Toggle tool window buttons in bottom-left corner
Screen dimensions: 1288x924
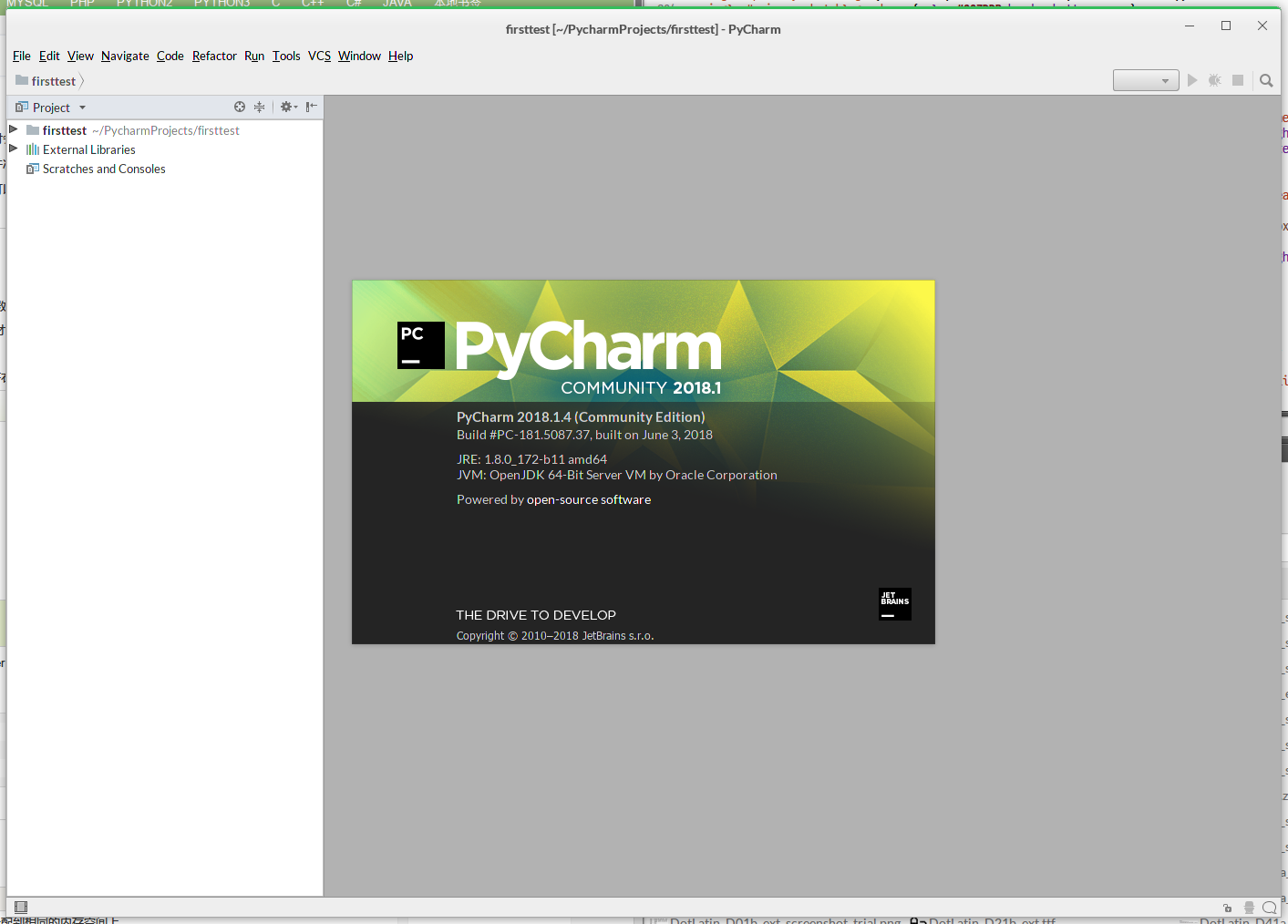21,907
